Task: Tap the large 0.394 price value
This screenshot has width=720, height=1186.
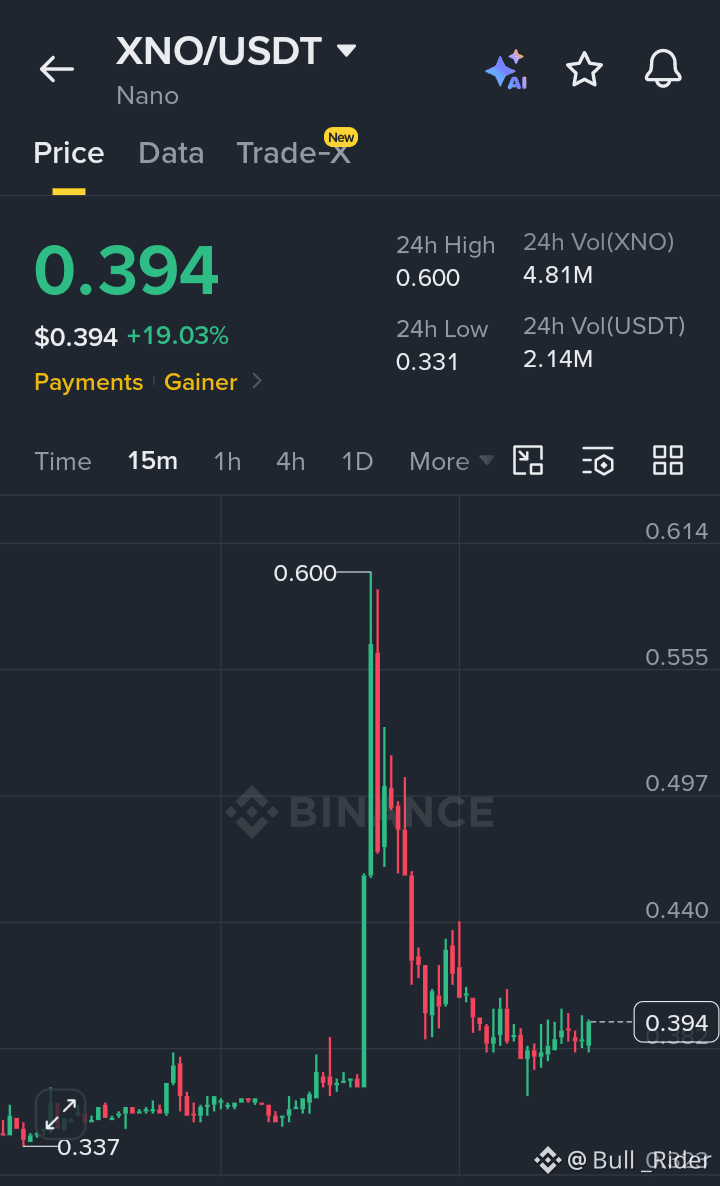Action: pos(126,271)
